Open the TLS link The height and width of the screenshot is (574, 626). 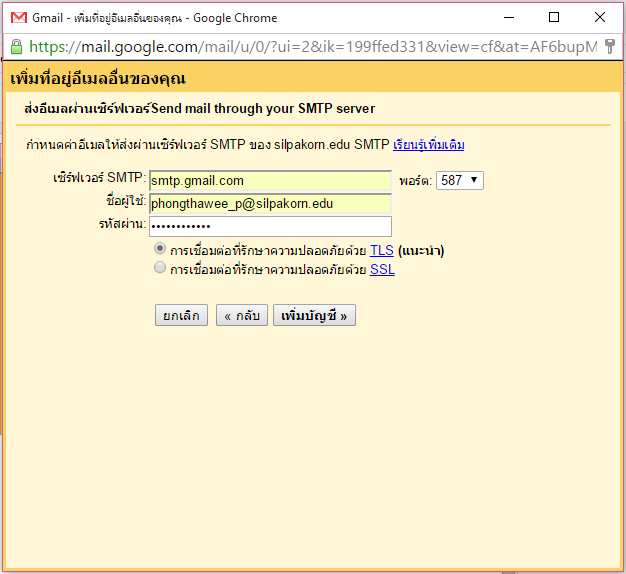pos(382,250)
